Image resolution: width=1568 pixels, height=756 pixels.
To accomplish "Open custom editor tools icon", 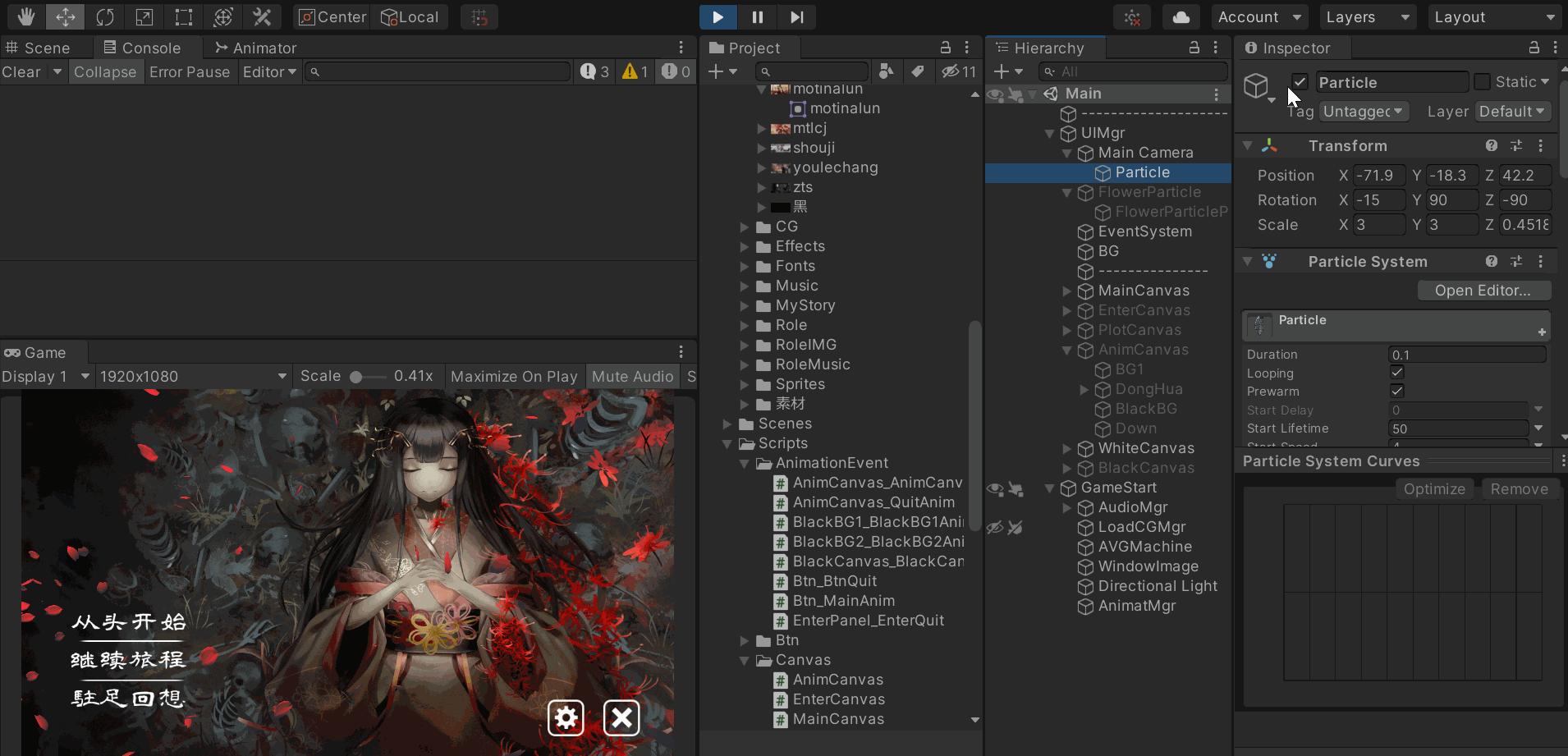I will [263, 16].
